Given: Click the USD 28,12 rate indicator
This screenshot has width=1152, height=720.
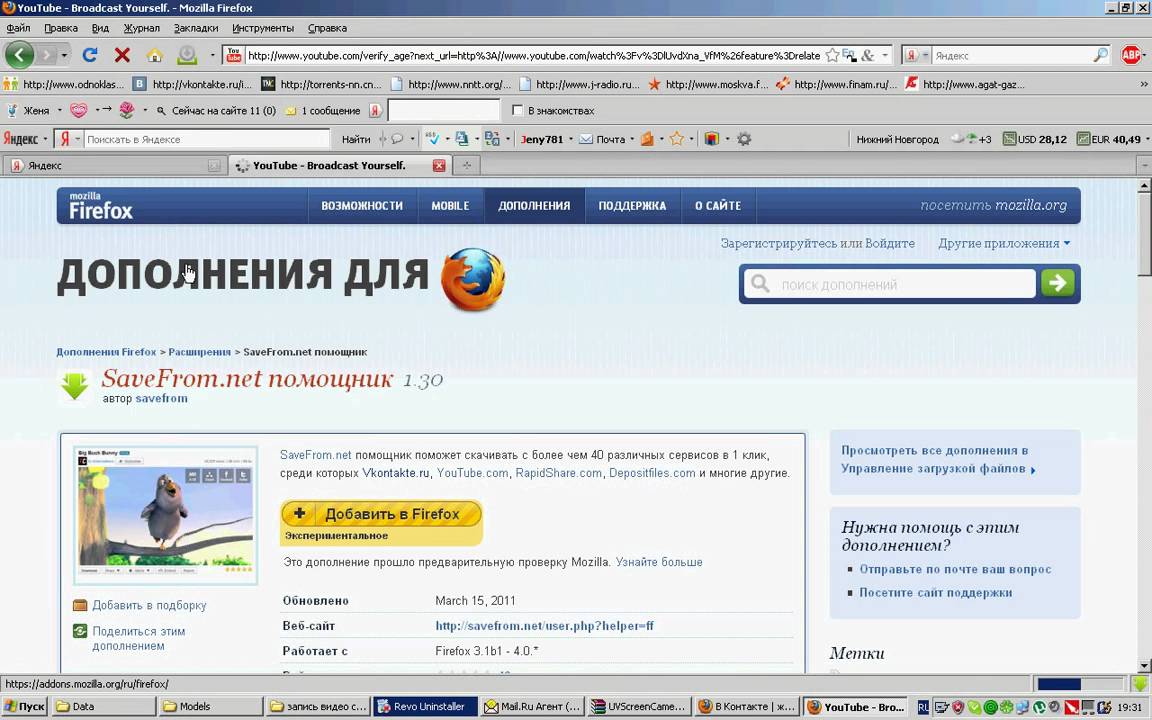Looking at the screenshot, I should (1034, 139).
